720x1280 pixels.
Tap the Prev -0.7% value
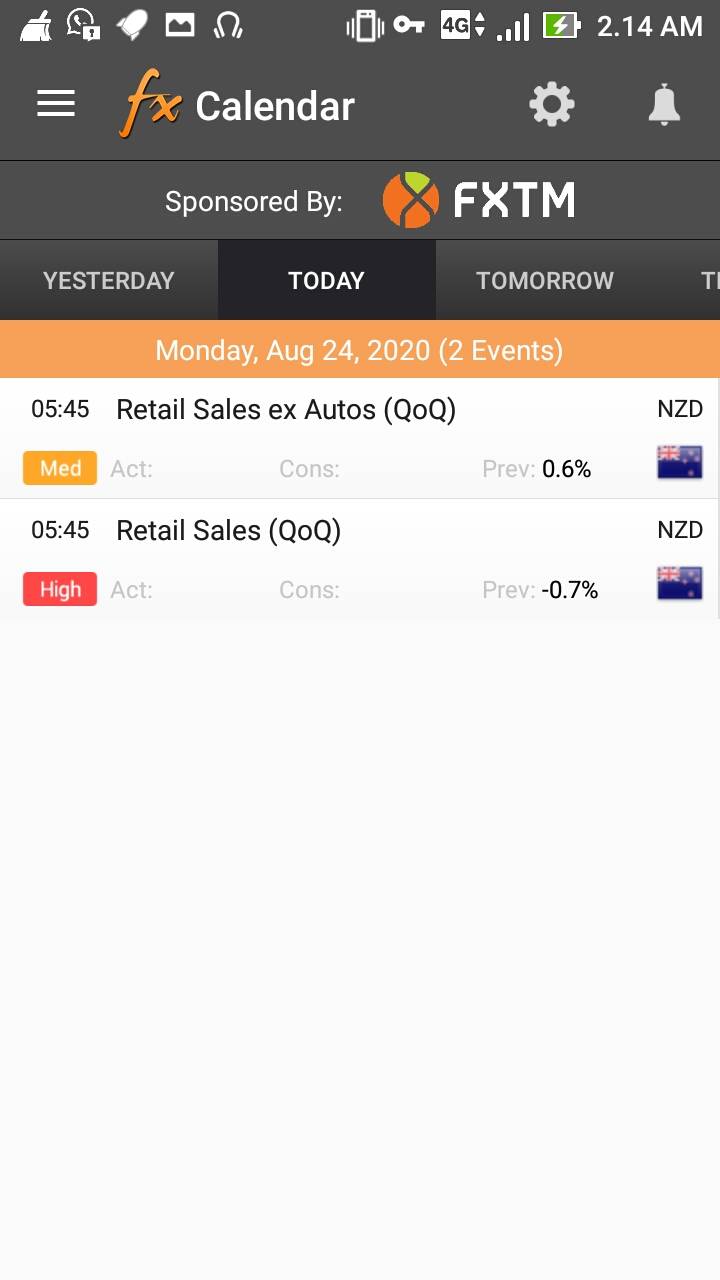click(x=569, y=590)
